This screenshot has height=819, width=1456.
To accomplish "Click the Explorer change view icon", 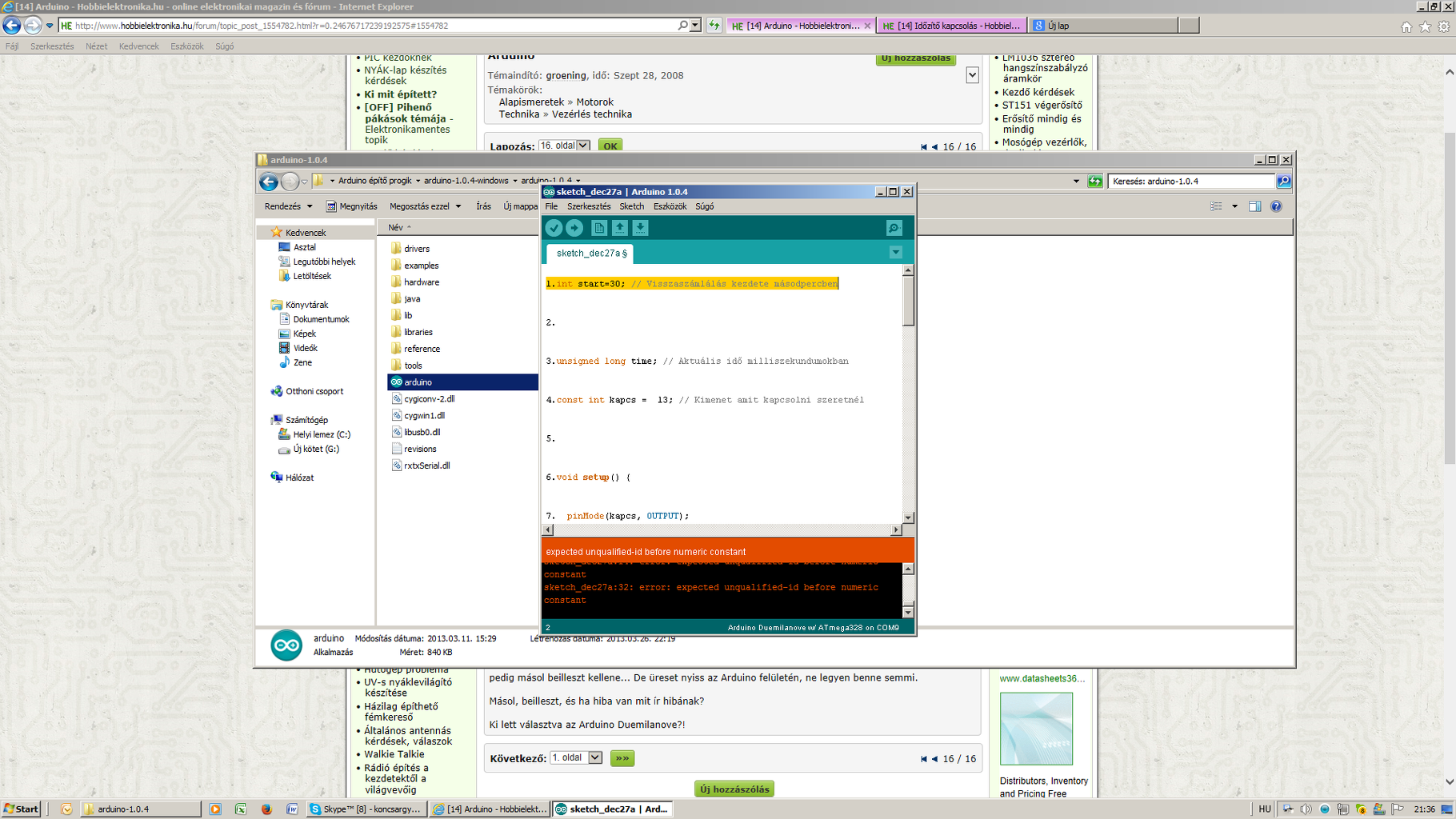I will pyautogui.click(x=1217, y=206).
